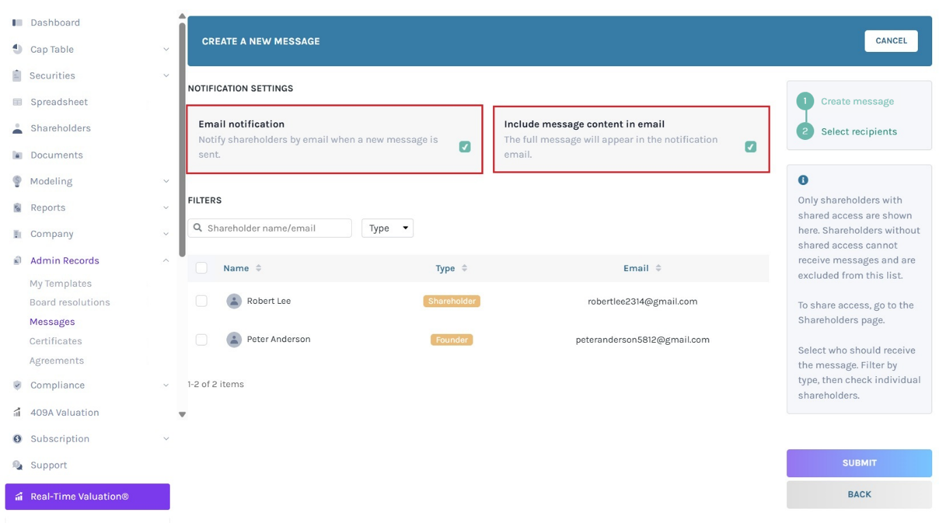Open the Dashboard icon in sidebar
This screenshot has height=523, width=939.
pos(17,23)
